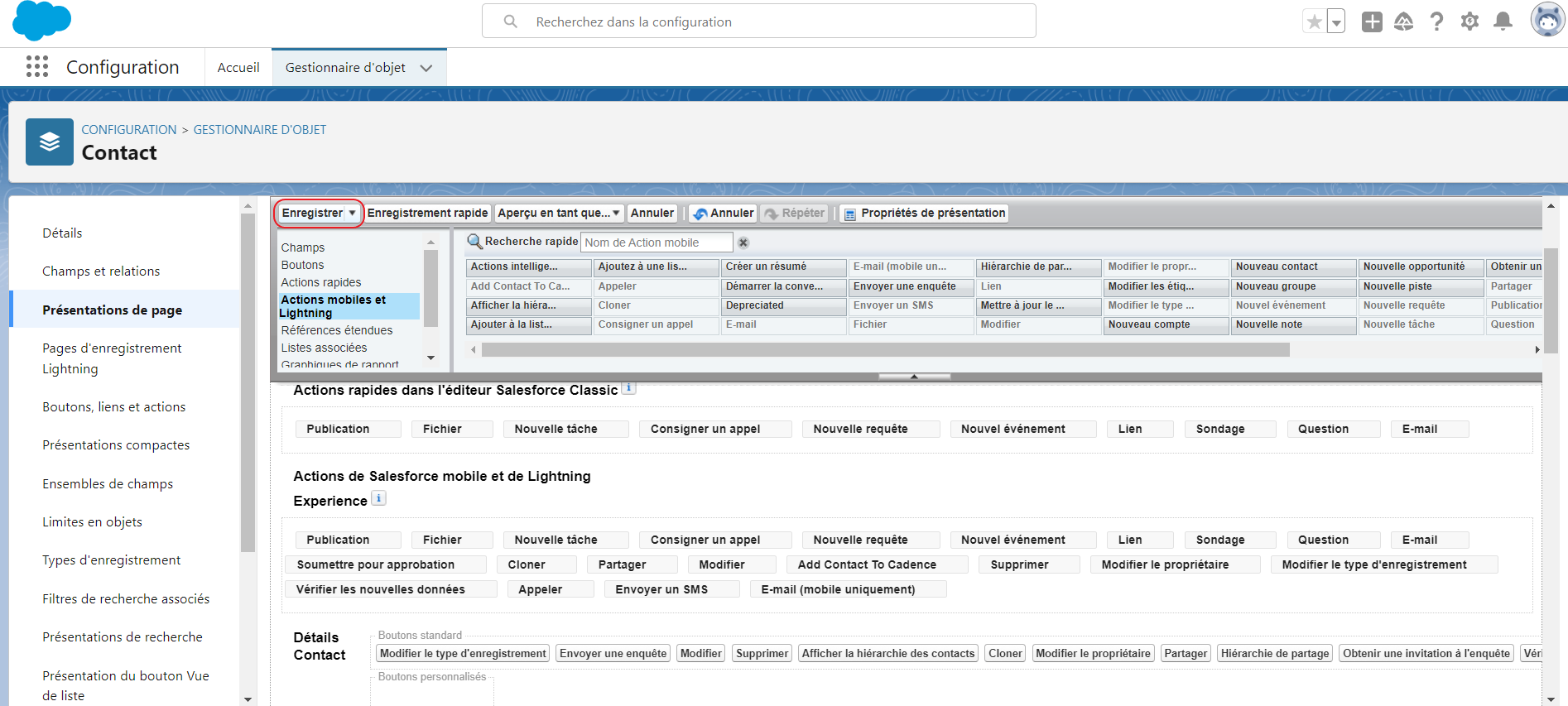Click Obtenir une invitation à l'enquête
Screen dimensions: 1568x706
coord(1426,654)
